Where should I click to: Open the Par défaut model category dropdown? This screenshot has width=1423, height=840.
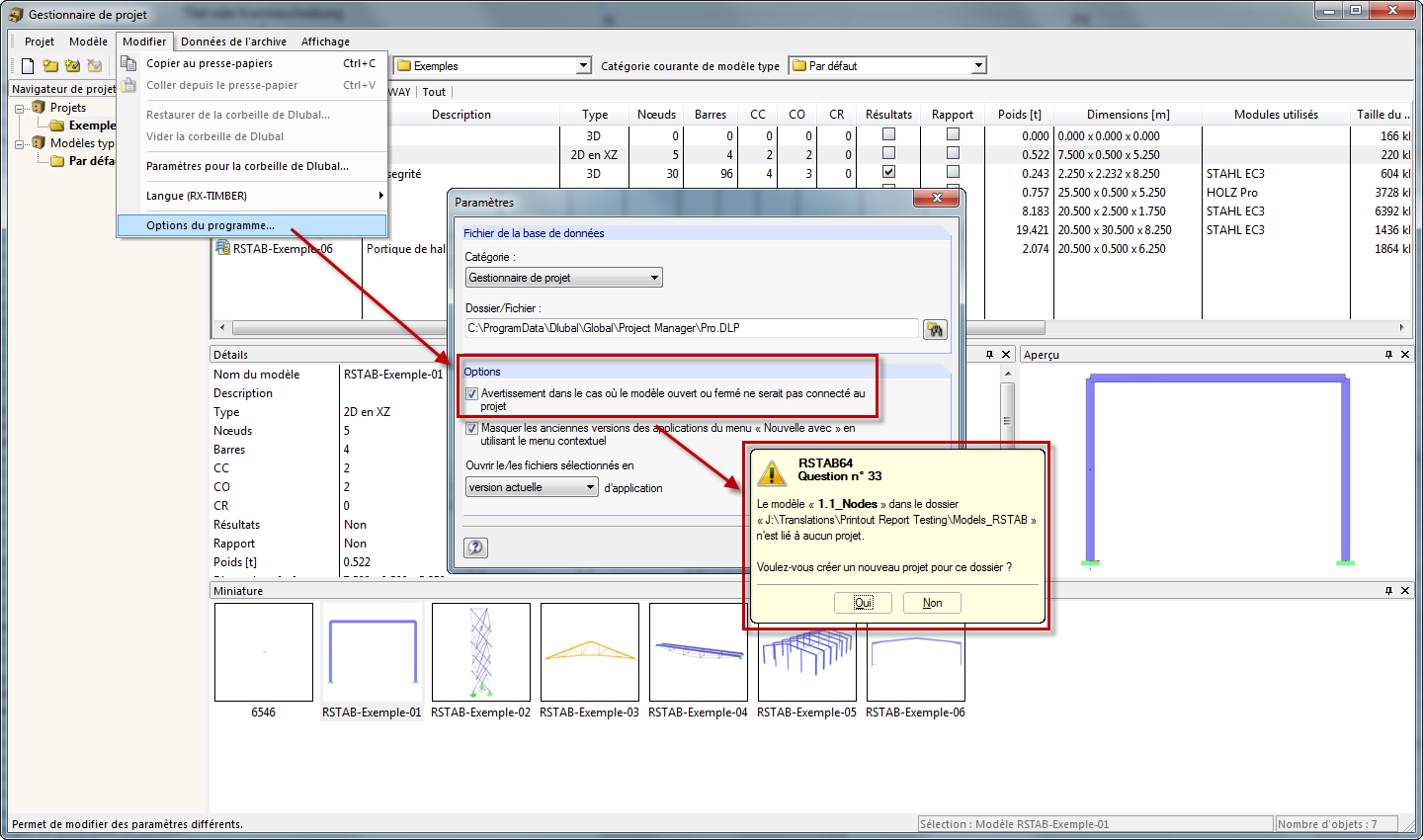(x=978, y=66)
